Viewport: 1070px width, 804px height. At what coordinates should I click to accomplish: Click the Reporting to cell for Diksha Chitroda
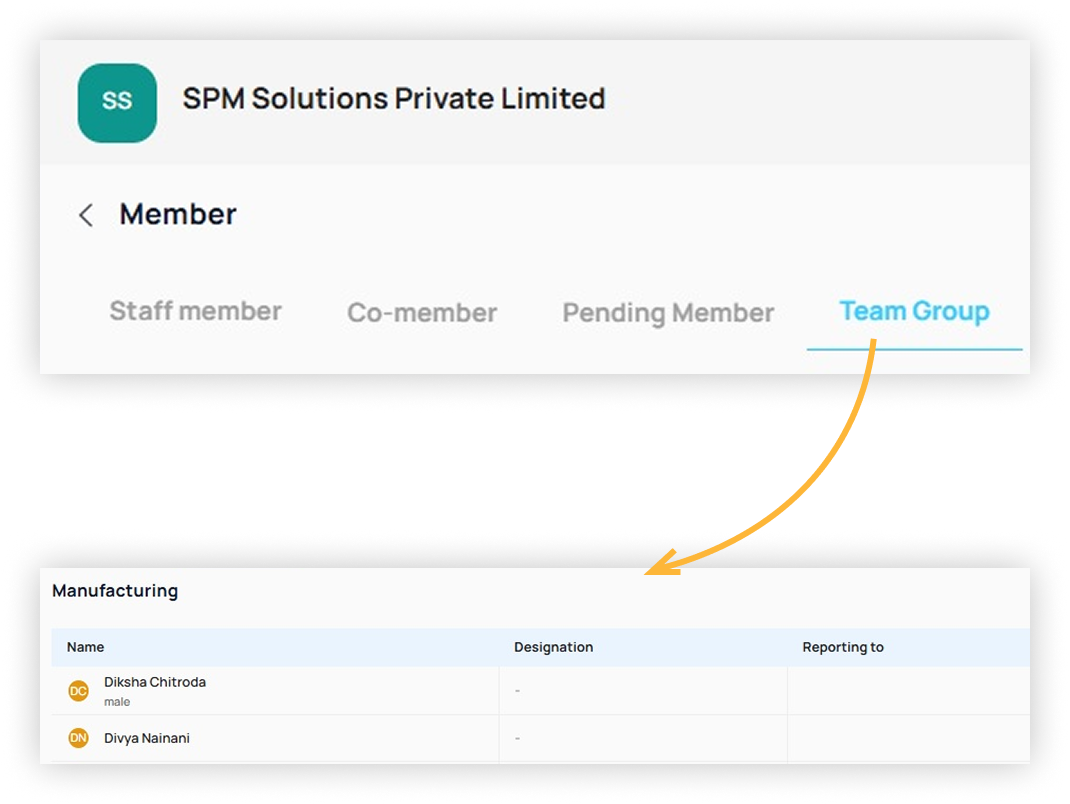907,691
